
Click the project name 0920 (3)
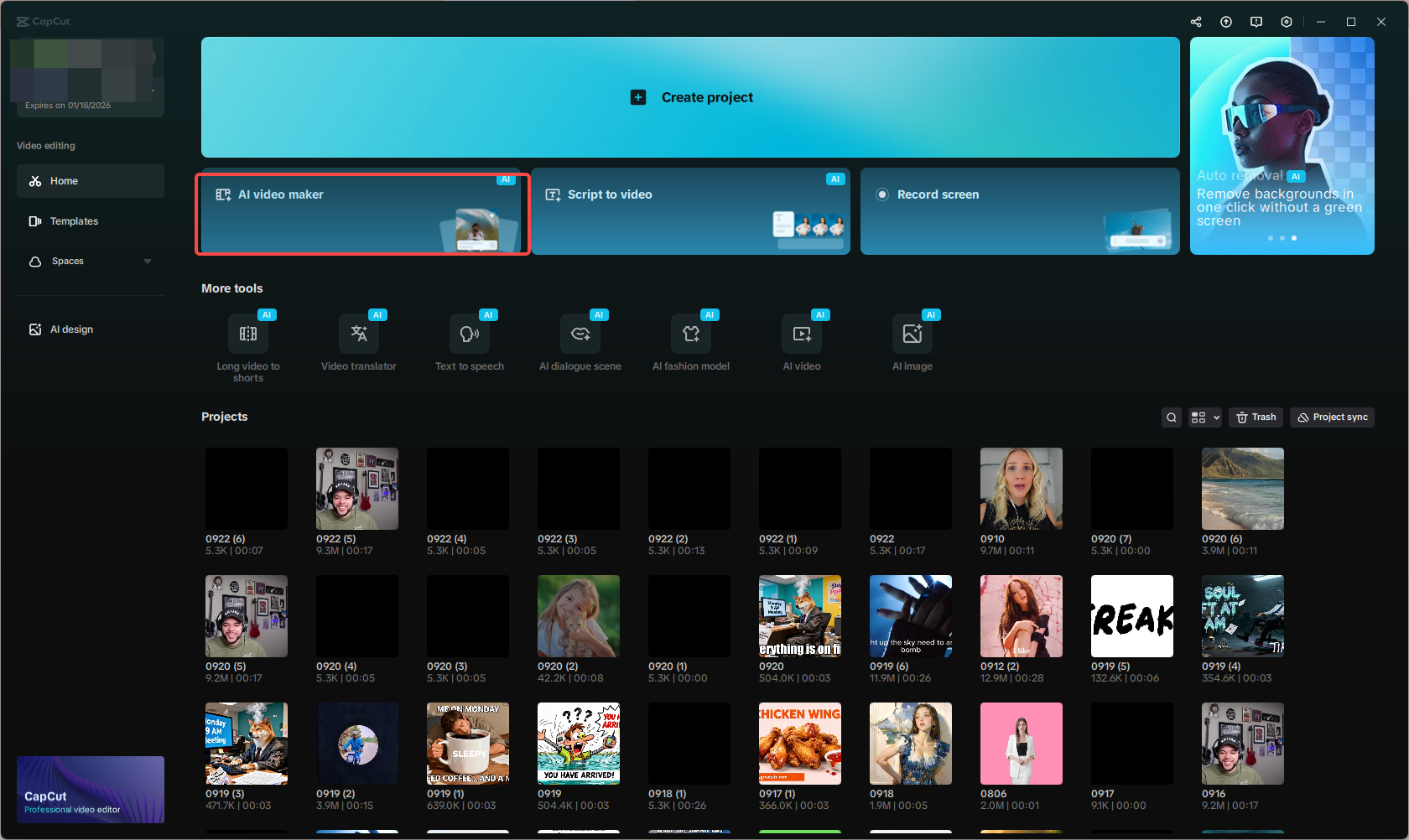447,666
